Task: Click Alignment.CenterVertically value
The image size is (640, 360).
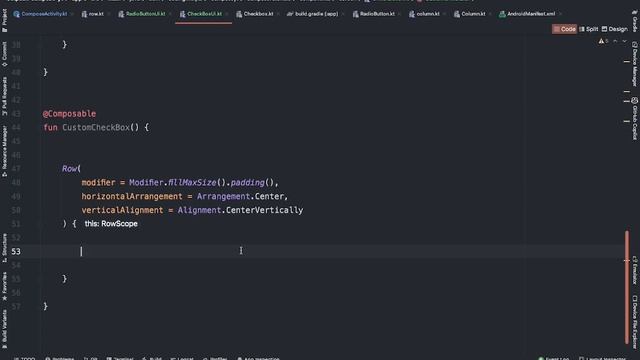Action: coord(240,210)
